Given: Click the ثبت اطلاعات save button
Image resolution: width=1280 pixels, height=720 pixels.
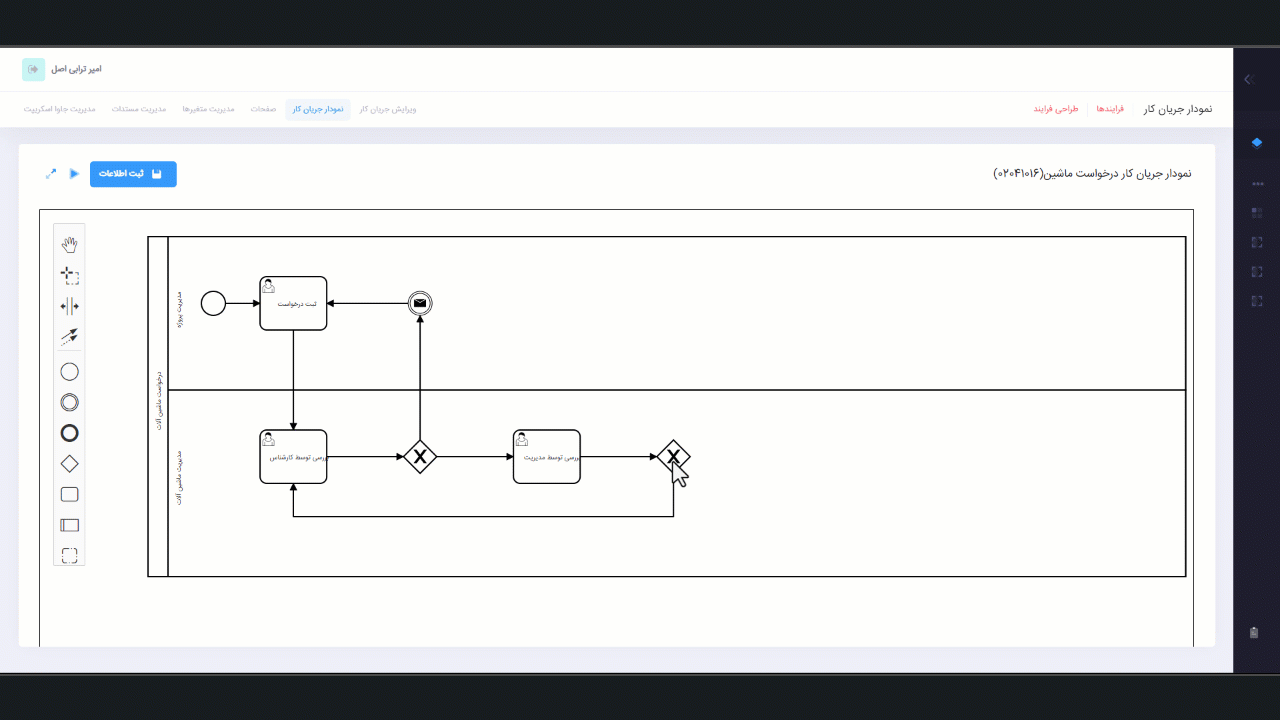Looking at the screenshot, I should pyautogui.click(x=133, y=174).
